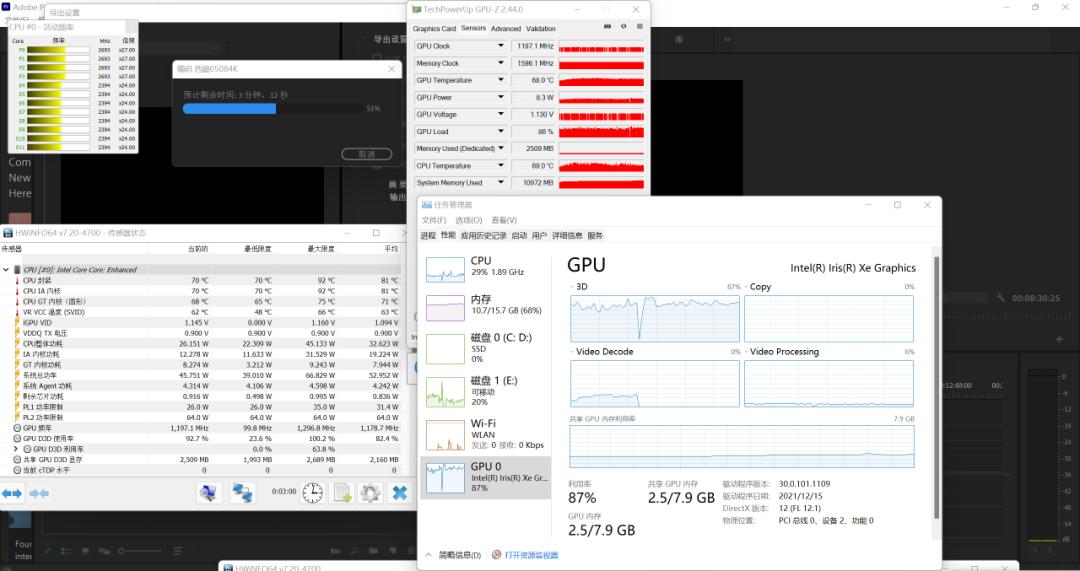This screenshot has width=1080, height=571.
Task: Click HWiNFO network computers icon
Action: (242, 492)
